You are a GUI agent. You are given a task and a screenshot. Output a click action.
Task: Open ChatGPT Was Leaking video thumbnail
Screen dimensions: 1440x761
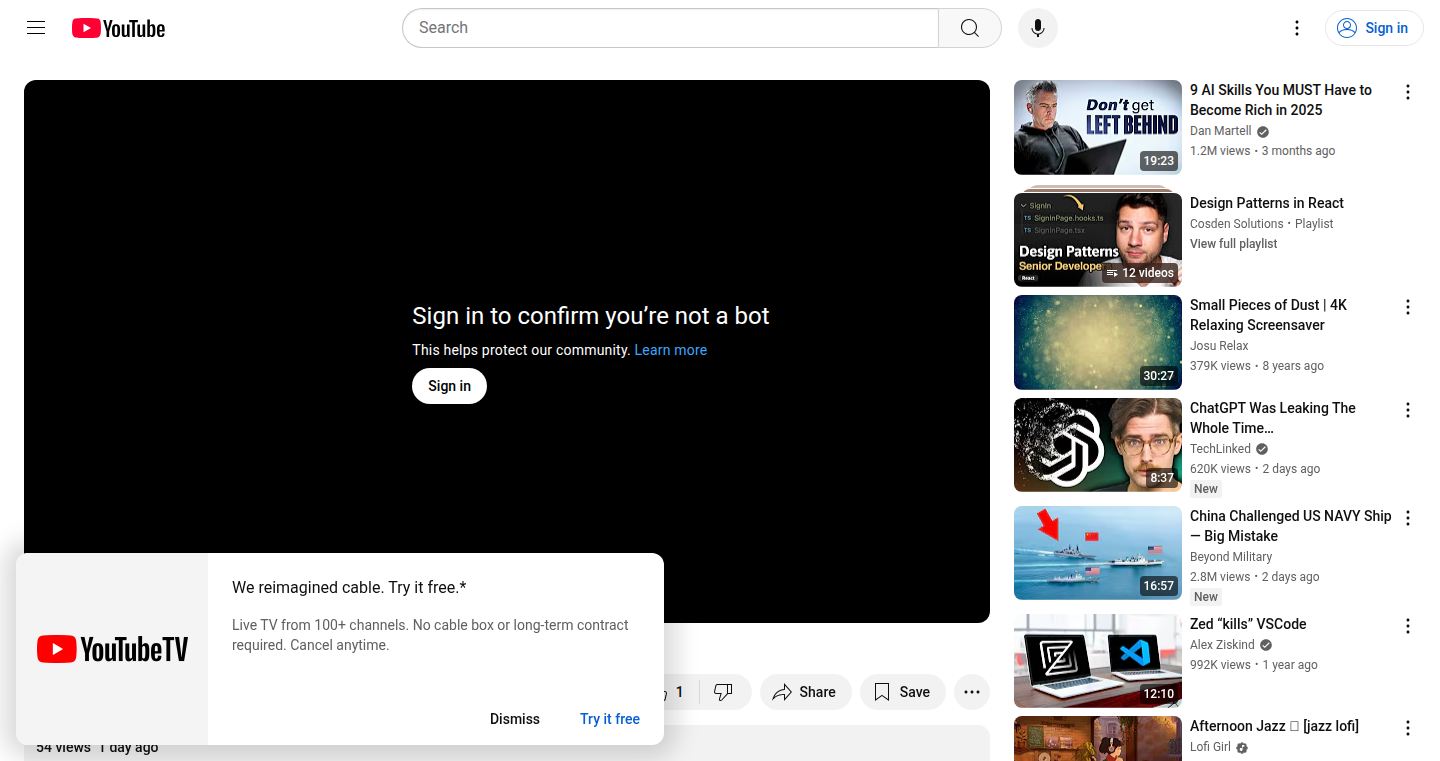1098,445
